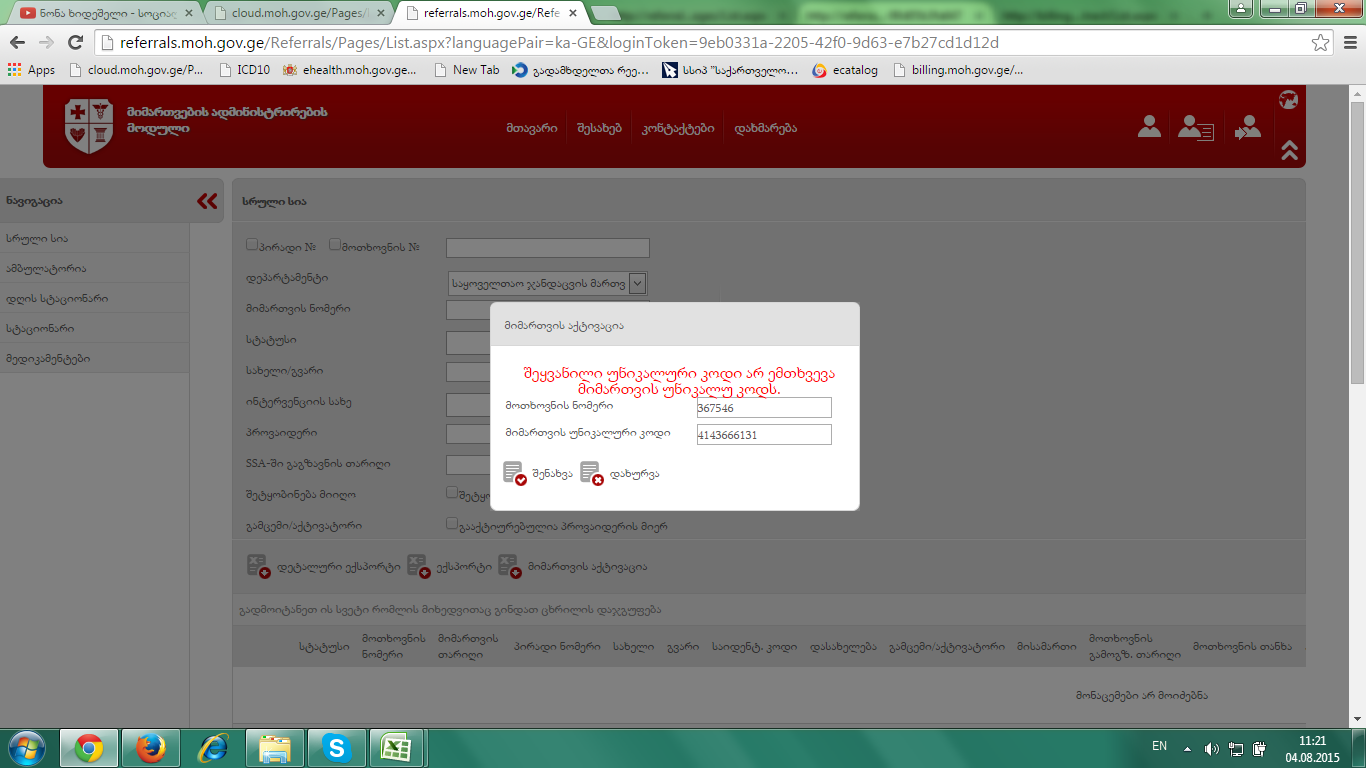1366x768 pixels.
Task: Click the user login arrow icon
Action: coord(1247,128)
